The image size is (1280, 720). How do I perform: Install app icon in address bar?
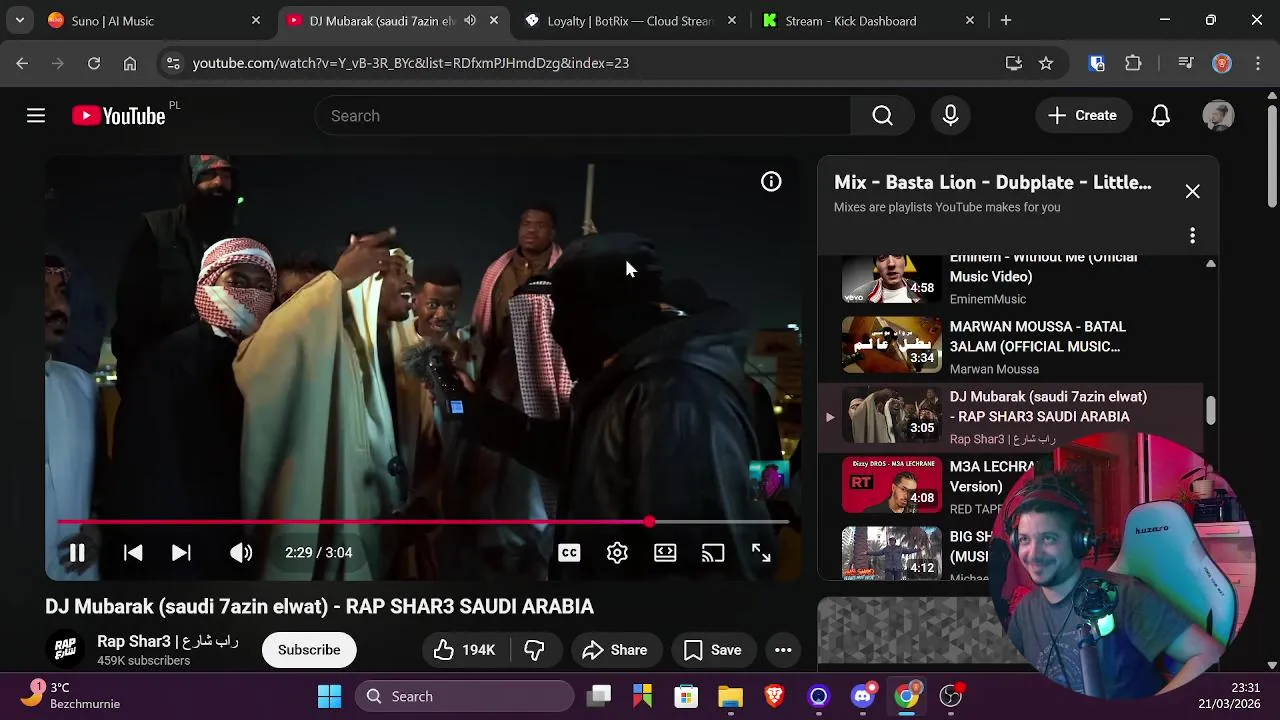1014,63
